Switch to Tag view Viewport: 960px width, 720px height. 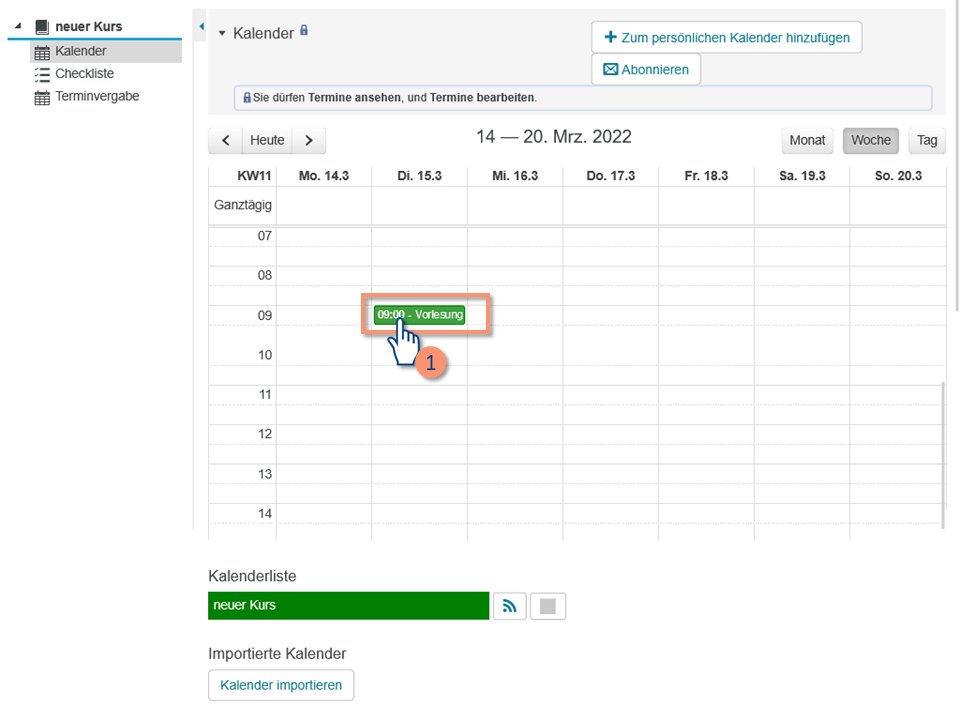click(x=927, y=140)
